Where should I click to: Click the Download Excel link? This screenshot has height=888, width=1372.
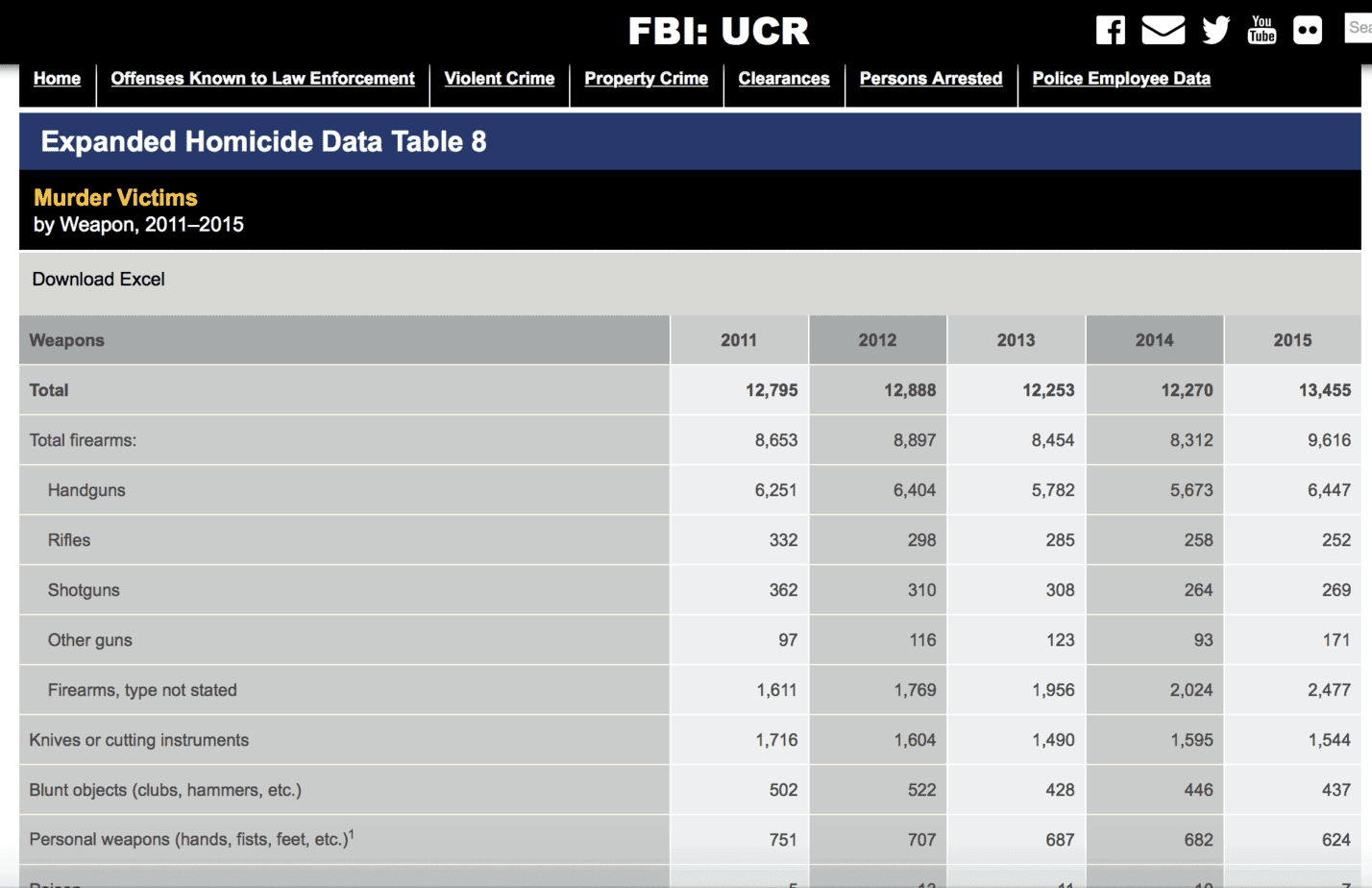(99, 280)
